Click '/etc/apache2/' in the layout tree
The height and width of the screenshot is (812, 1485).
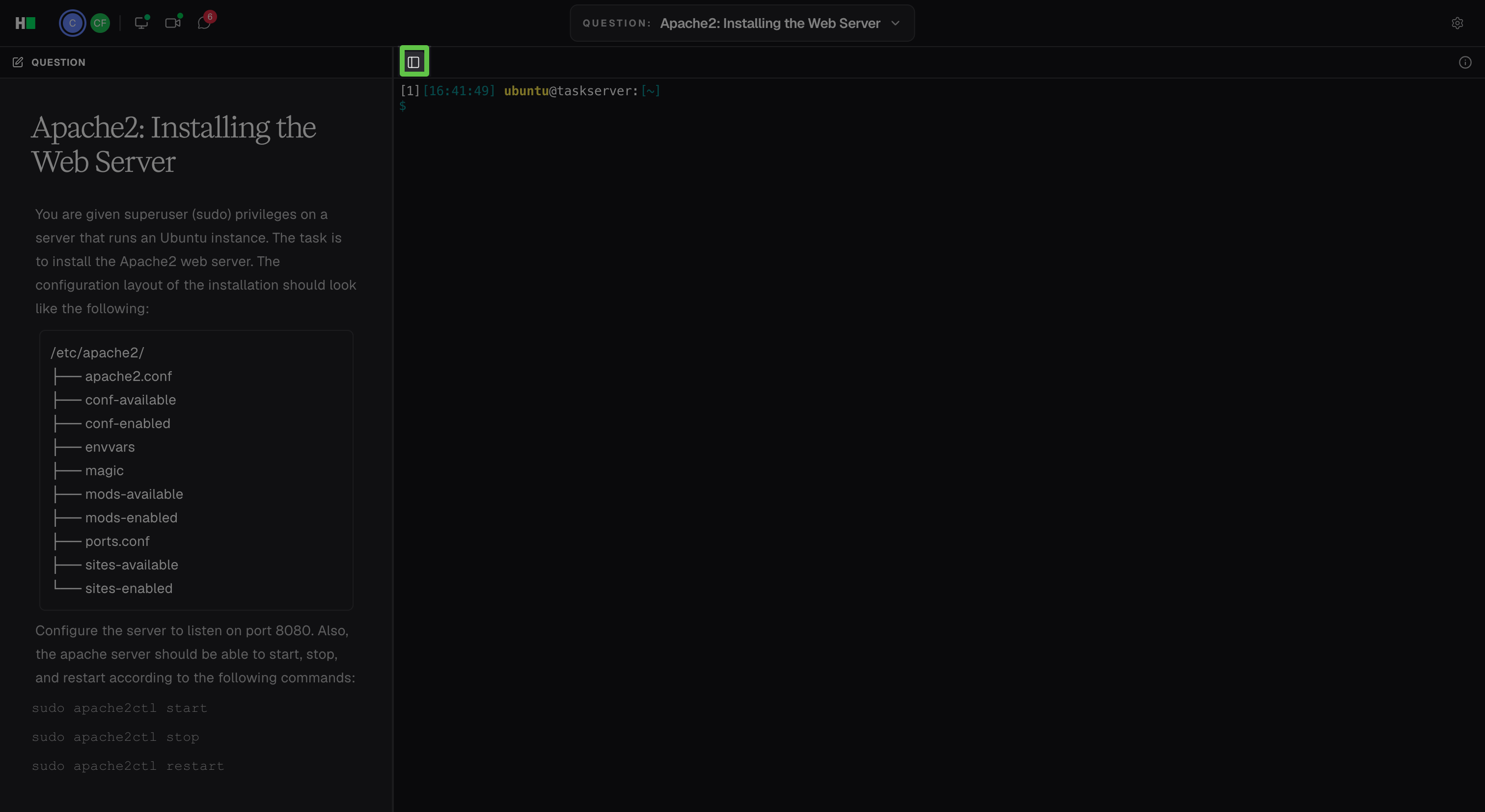pos(97,352)
